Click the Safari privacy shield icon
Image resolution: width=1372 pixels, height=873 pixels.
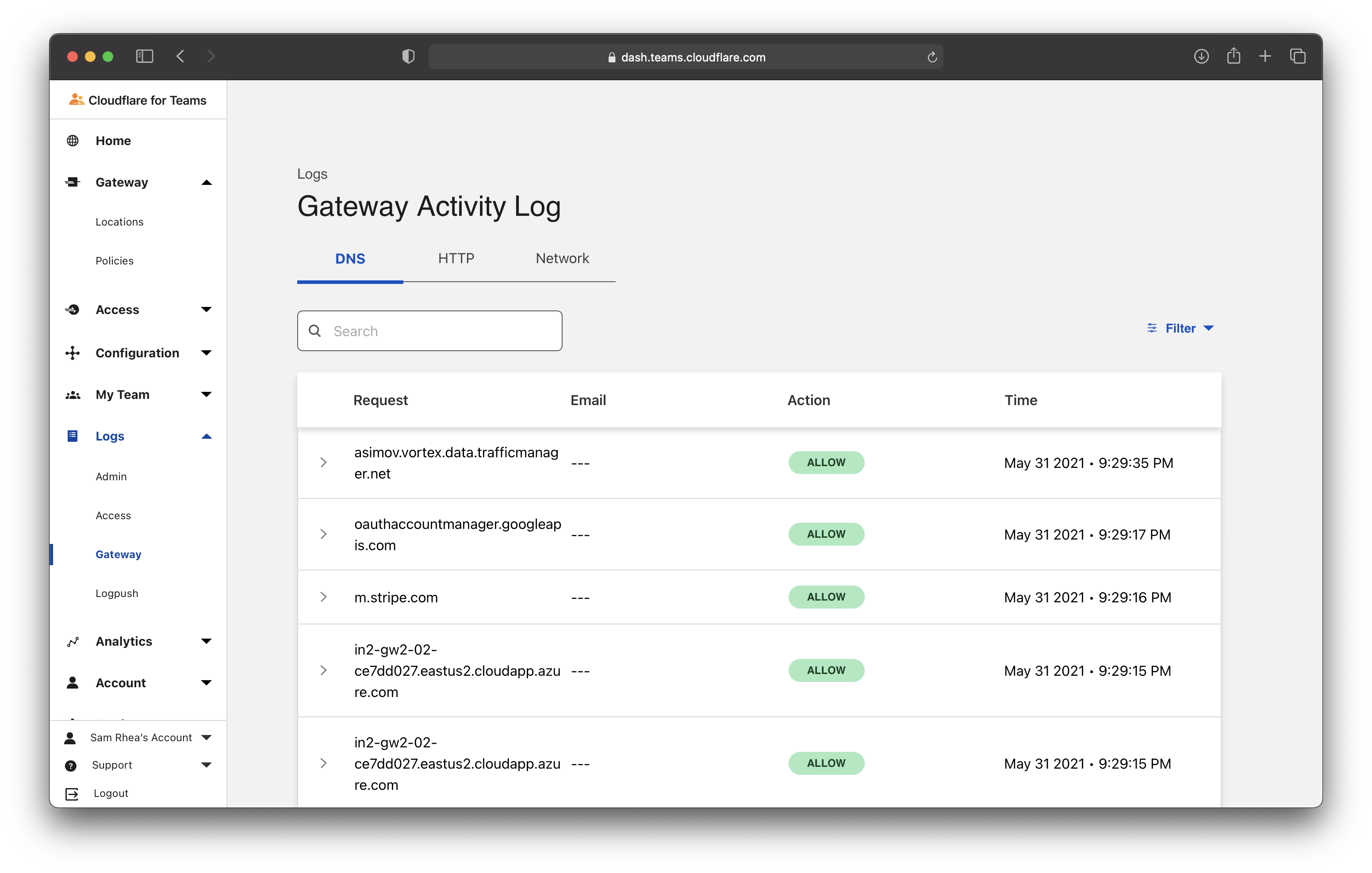point(408,57)
